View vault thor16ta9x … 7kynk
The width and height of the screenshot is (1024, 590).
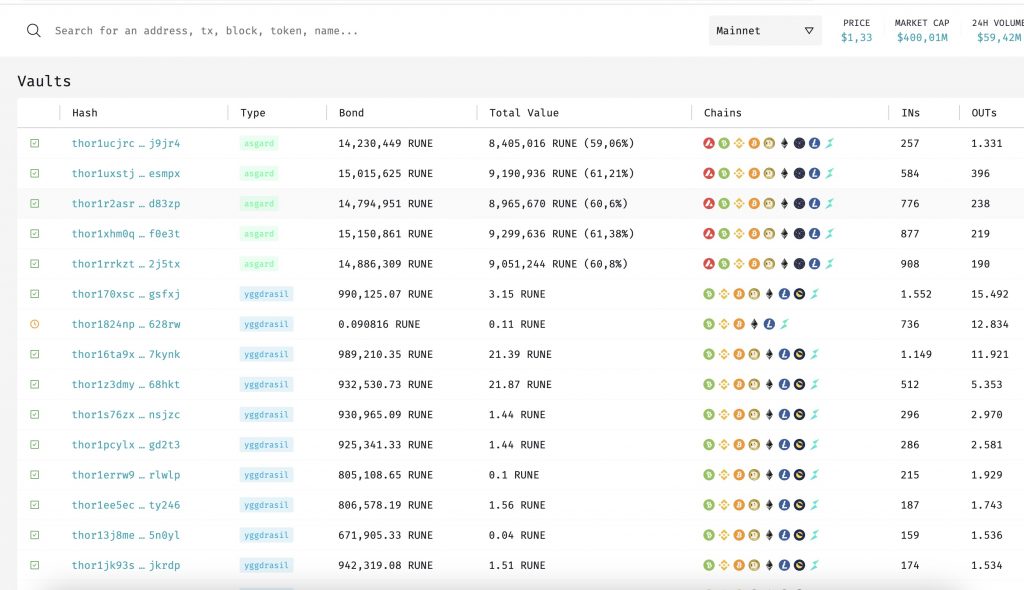[126, 354]
